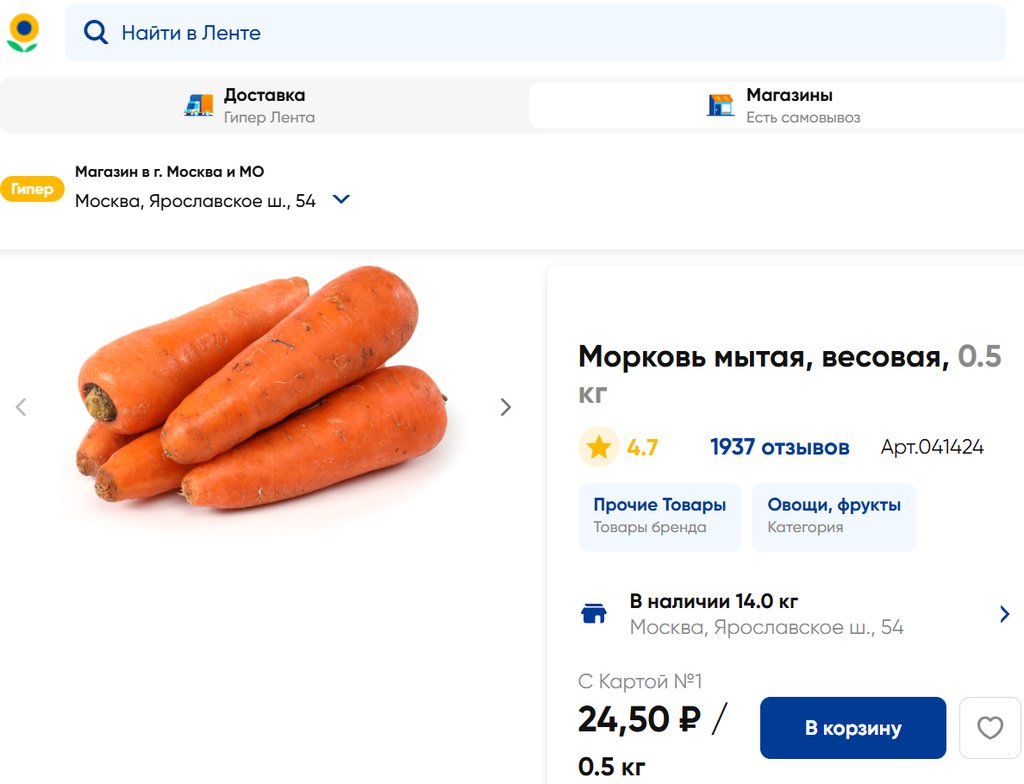
Task: Click the yellow Гипер badge
Action: point(32,190)
